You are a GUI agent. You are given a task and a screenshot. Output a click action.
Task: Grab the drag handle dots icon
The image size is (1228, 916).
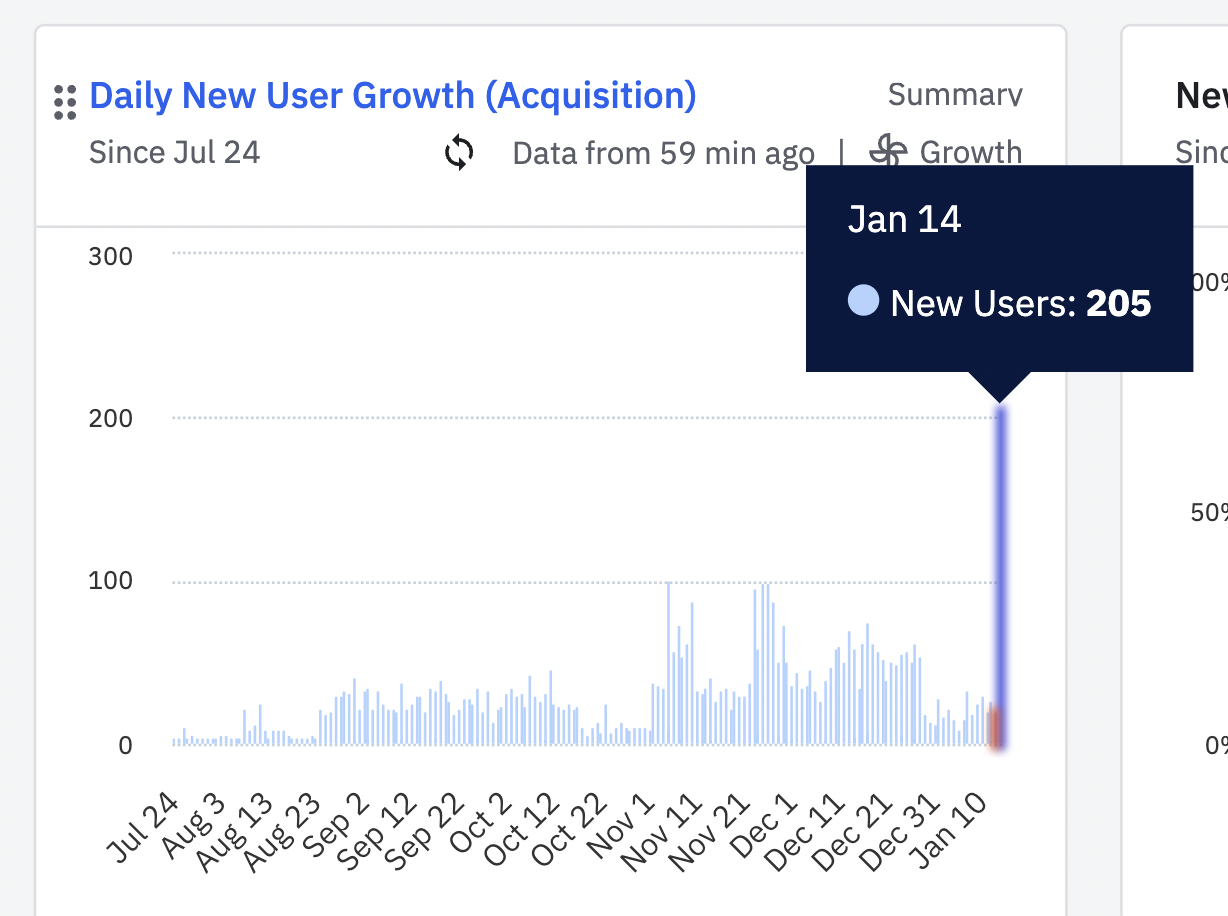(x=65, y=103)
